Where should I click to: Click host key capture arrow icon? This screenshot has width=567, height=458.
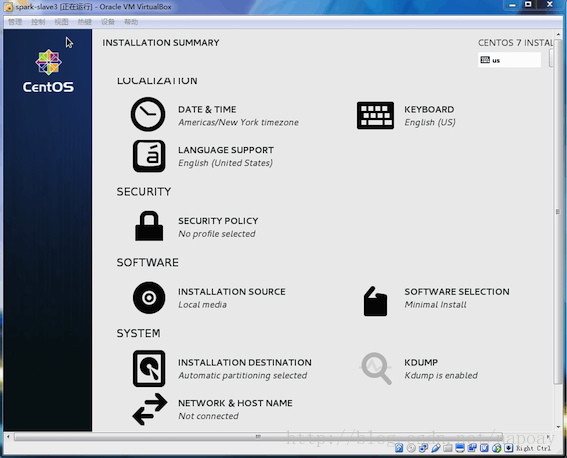(x=509, y=448)
